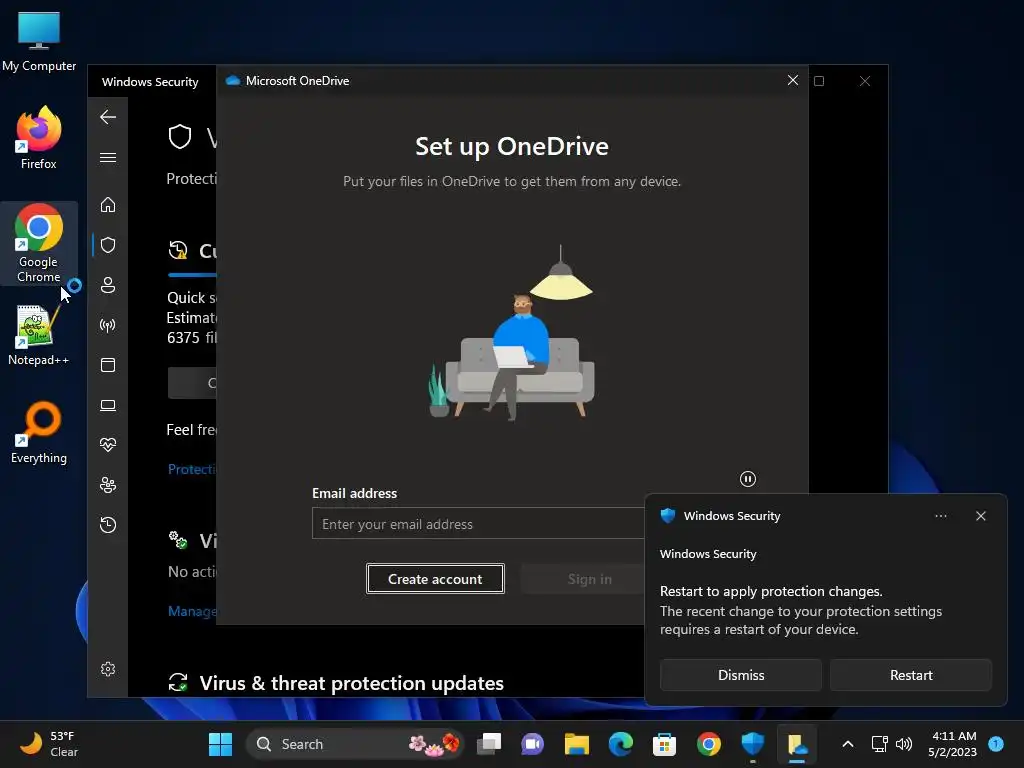The width and height of the screenshot is (1024, 768).
Task: Open Everything desktop shortcut
Action: point(39,432)
